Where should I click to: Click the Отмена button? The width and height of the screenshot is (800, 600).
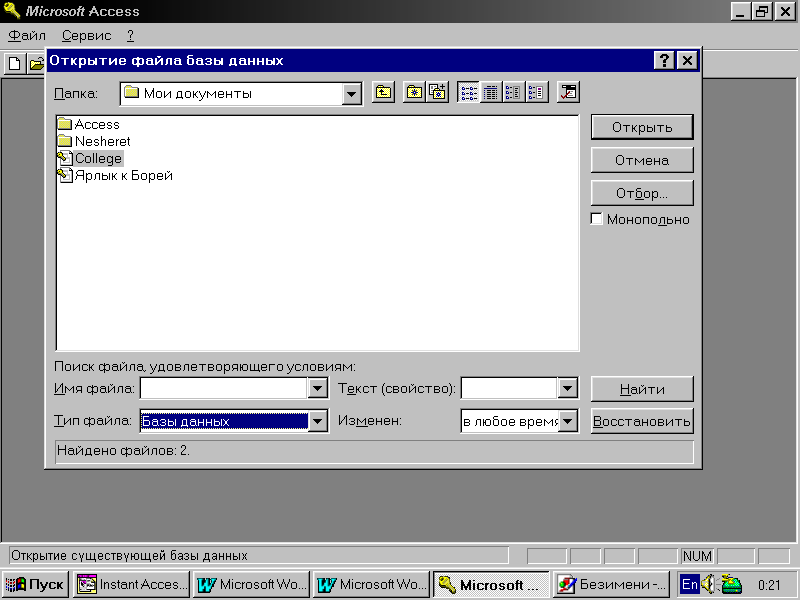642,160
